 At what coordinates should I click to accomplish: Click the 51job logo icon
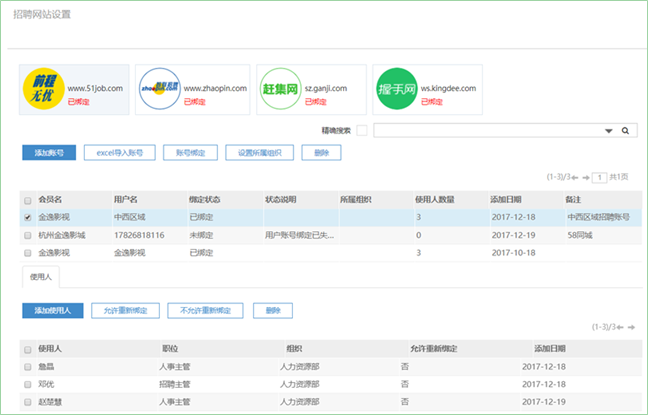click(42, 89)
